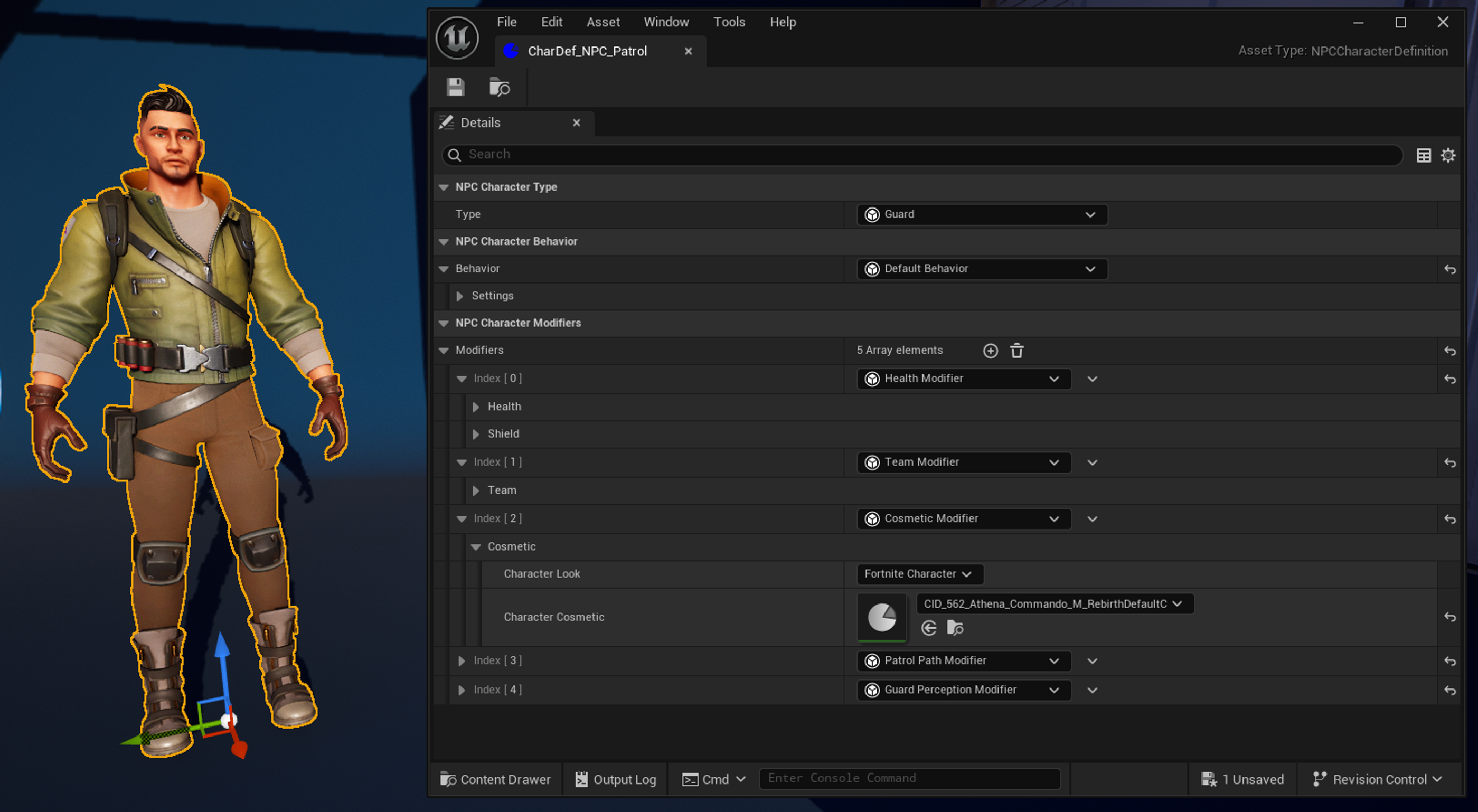Open the Content Drawer
This screenshot has height=812, width=1478.
point(495,779)
